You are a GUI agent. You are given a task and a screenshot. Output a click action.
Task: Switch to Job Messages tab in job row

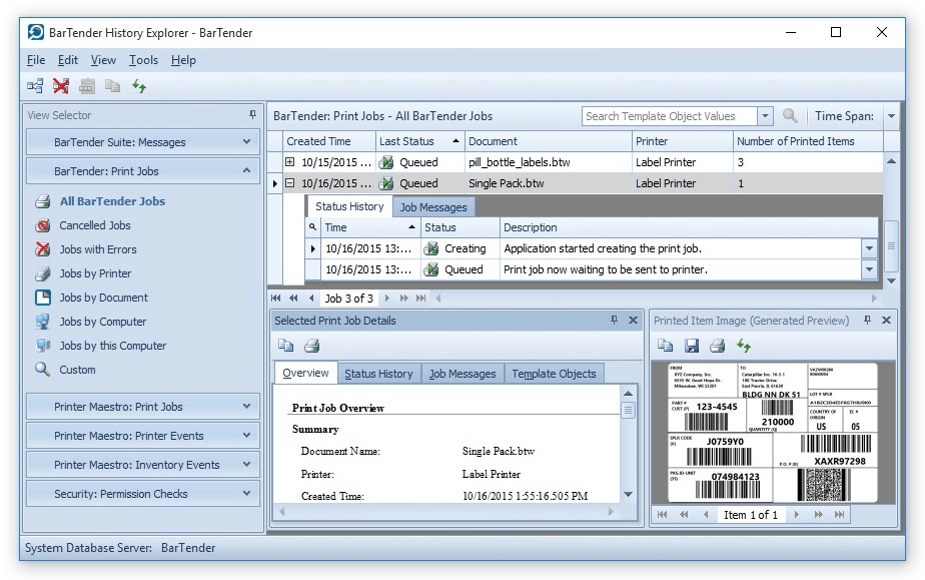coord(433,207)
